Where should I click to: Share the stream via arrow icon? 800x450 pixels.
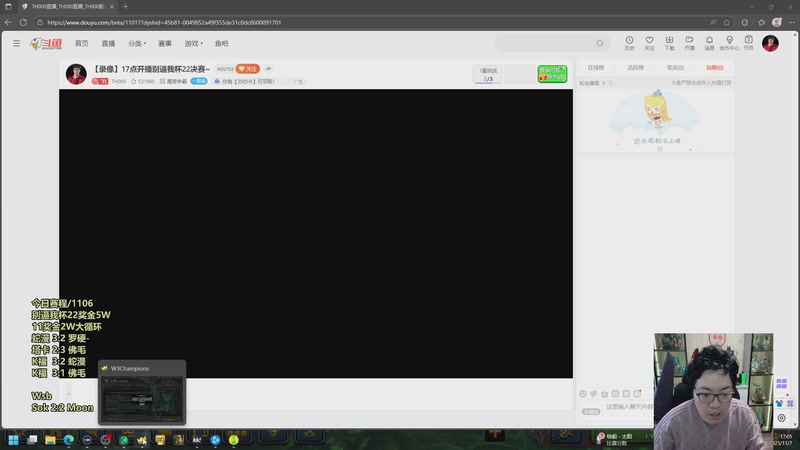(x=268, y=69)
